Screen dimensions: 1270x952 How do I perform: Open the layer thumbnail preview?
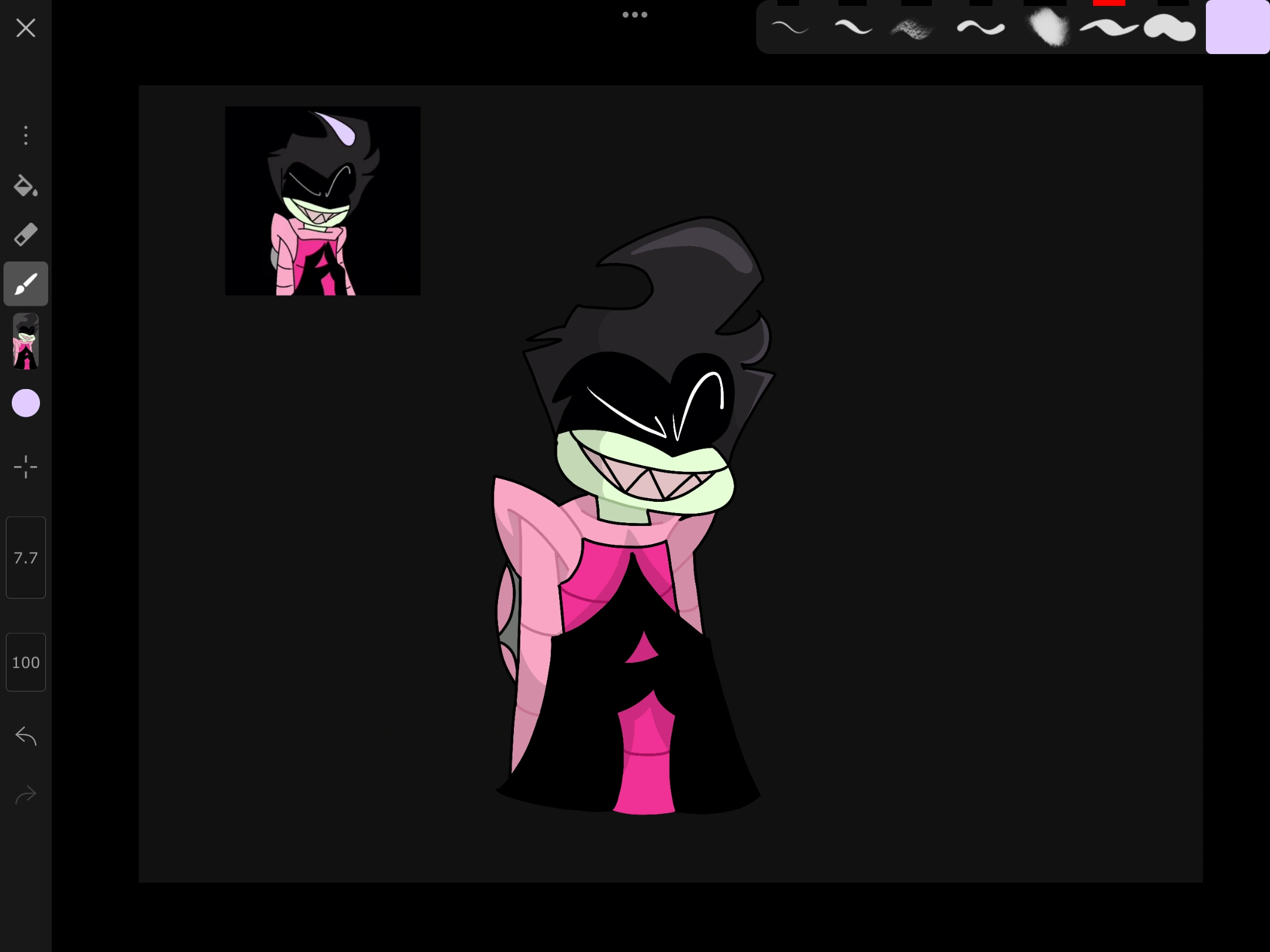[x=26, y=341]
